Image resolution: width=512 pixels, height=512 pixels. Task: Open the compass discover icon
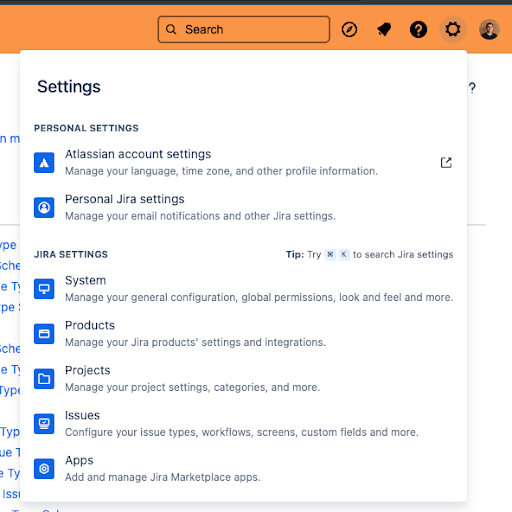tap(349, 29)
